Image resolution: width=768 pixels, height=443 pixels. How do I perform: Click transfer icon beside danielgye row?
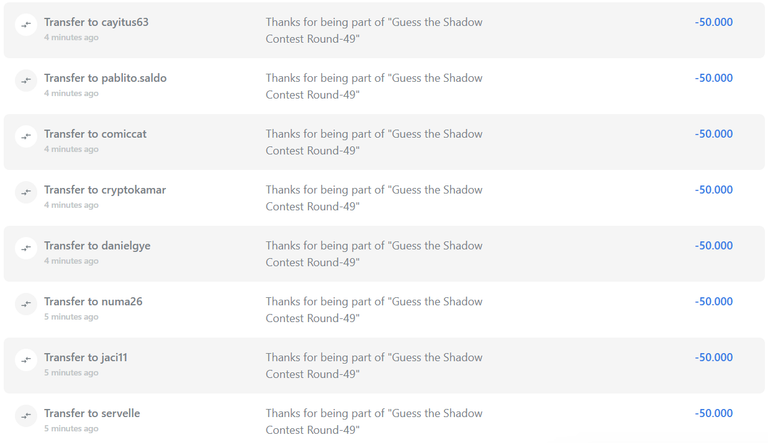[26, 247]
